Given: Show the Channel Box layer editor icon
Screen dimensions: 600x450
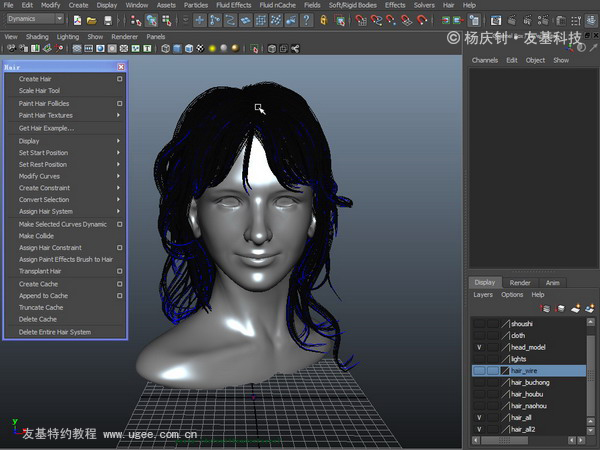Looking at the screenshot, I should pos(592,20).
